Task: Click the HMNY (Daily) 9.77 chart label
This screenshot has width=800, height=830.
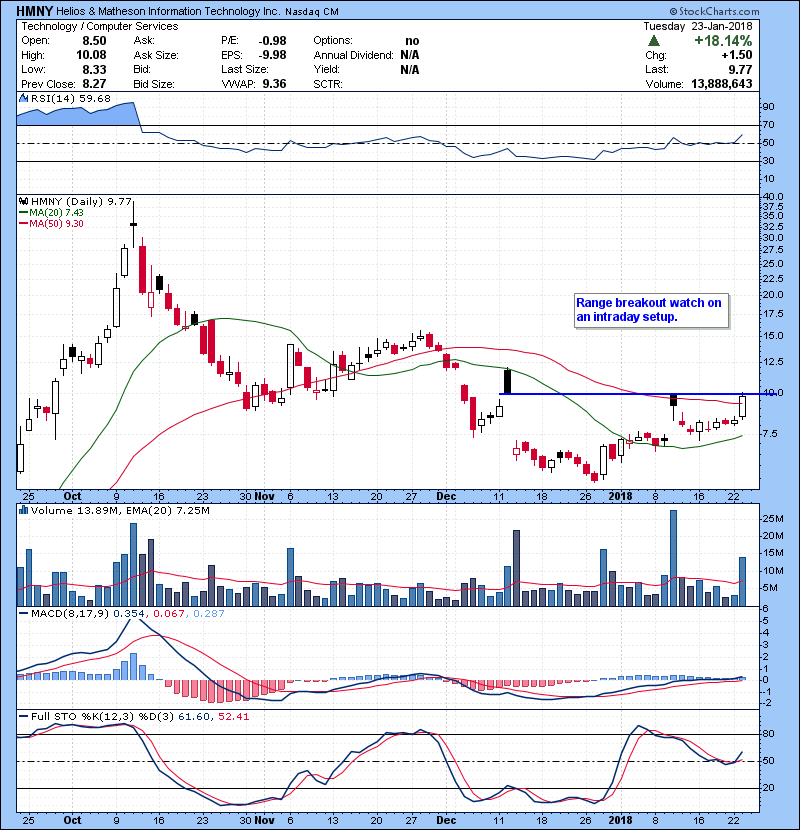Action: 81,201
